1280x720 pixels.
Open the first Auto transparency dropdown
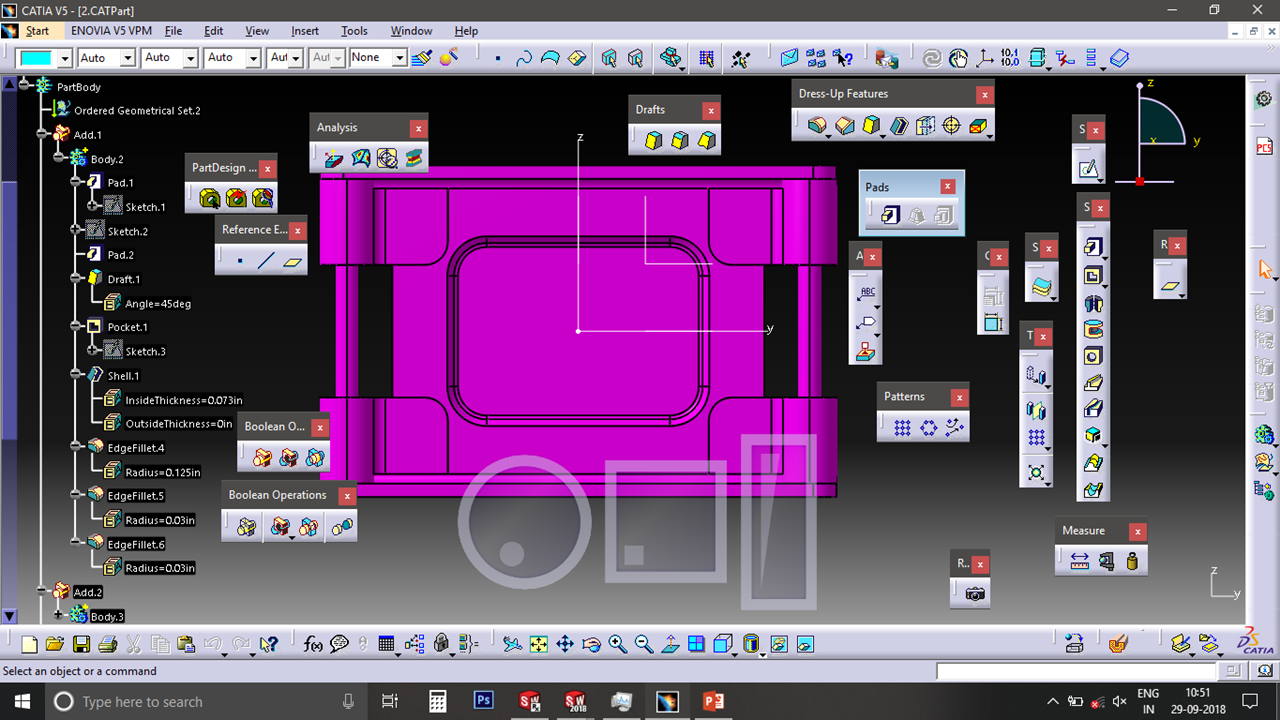tap(127, 58)
